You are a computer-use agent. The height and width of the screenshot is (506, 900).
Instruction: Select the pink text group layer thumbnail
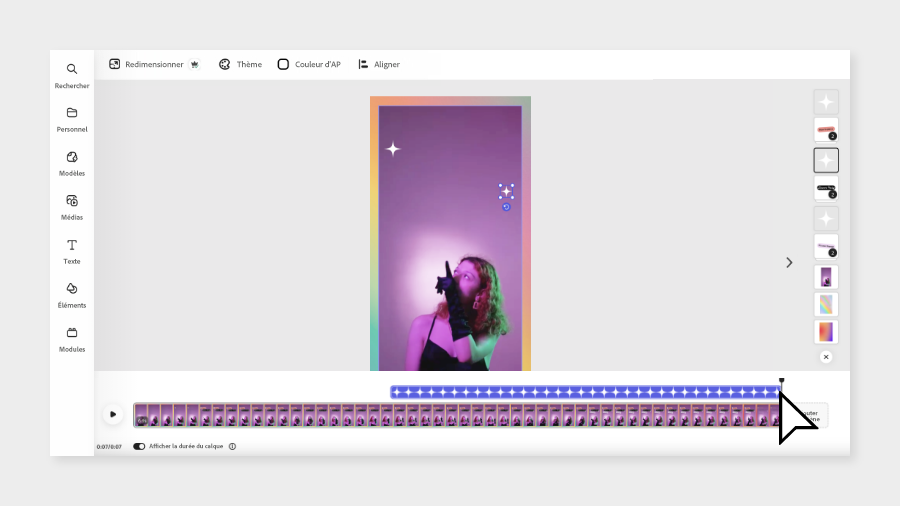click(826, 247)
